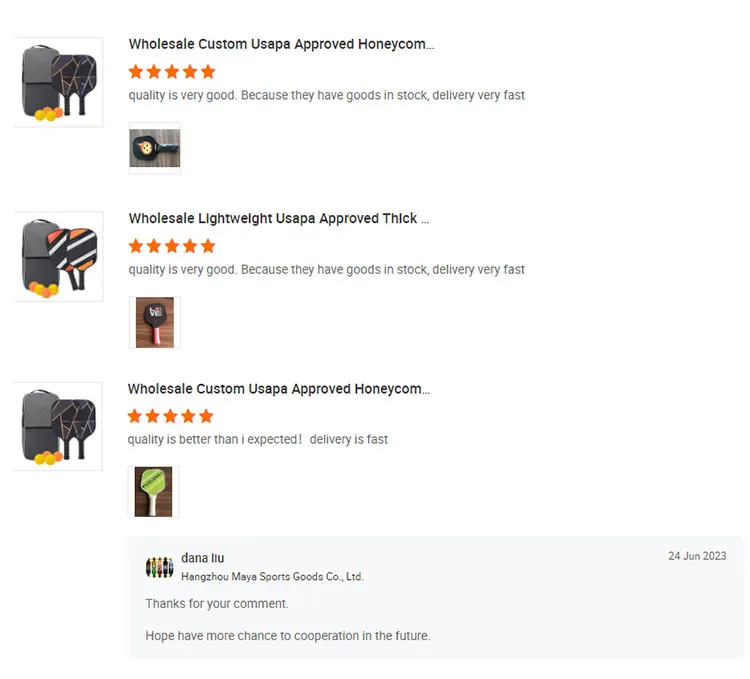Click third review's five-star rating
The height and width of the screenshot is (679, 750).
pyautogui.click(x=170, y=416)
